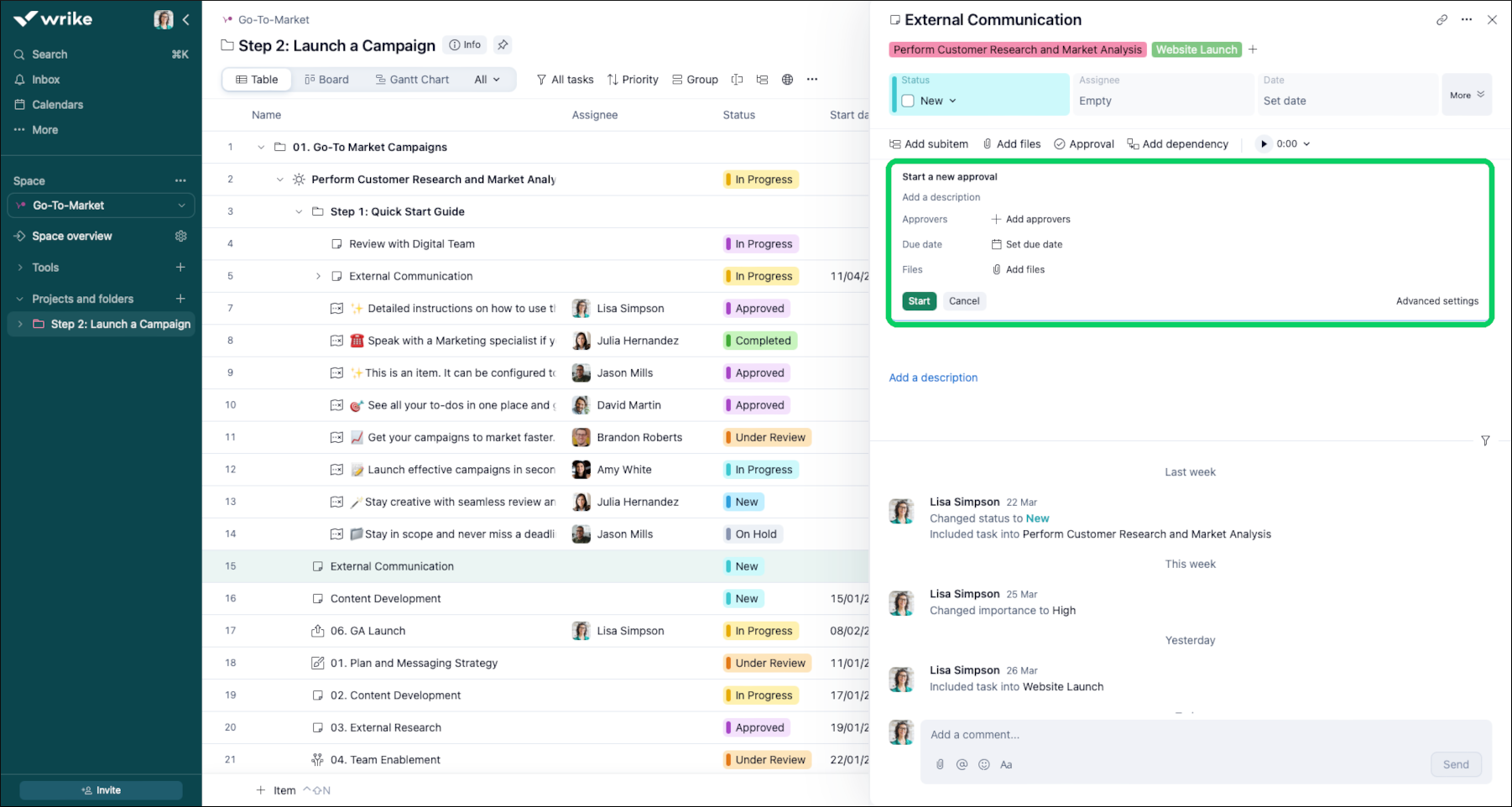Screen dimensions: 1512x807
Task: Copy the task link with the link icon
Action: pos(1442,18)
